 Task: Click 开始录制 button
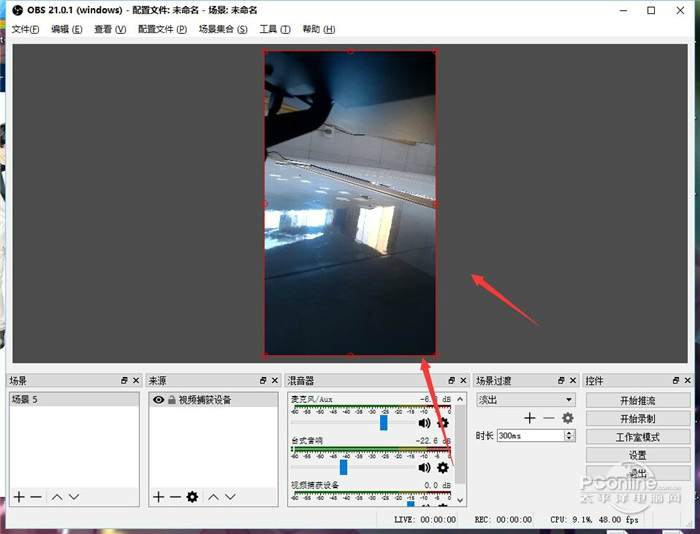(638, 419)
